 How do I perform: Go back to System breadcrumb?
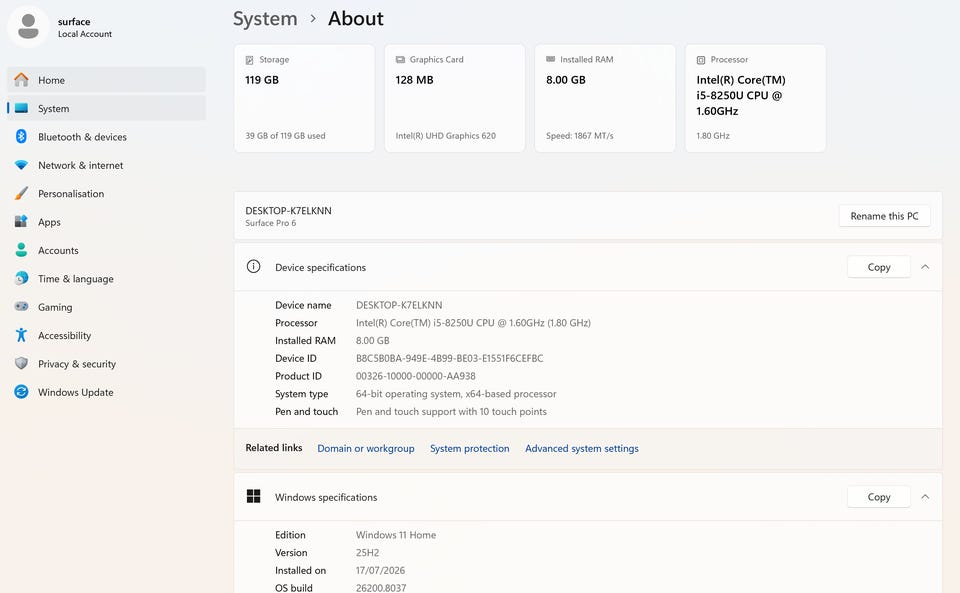click(265, 19)
